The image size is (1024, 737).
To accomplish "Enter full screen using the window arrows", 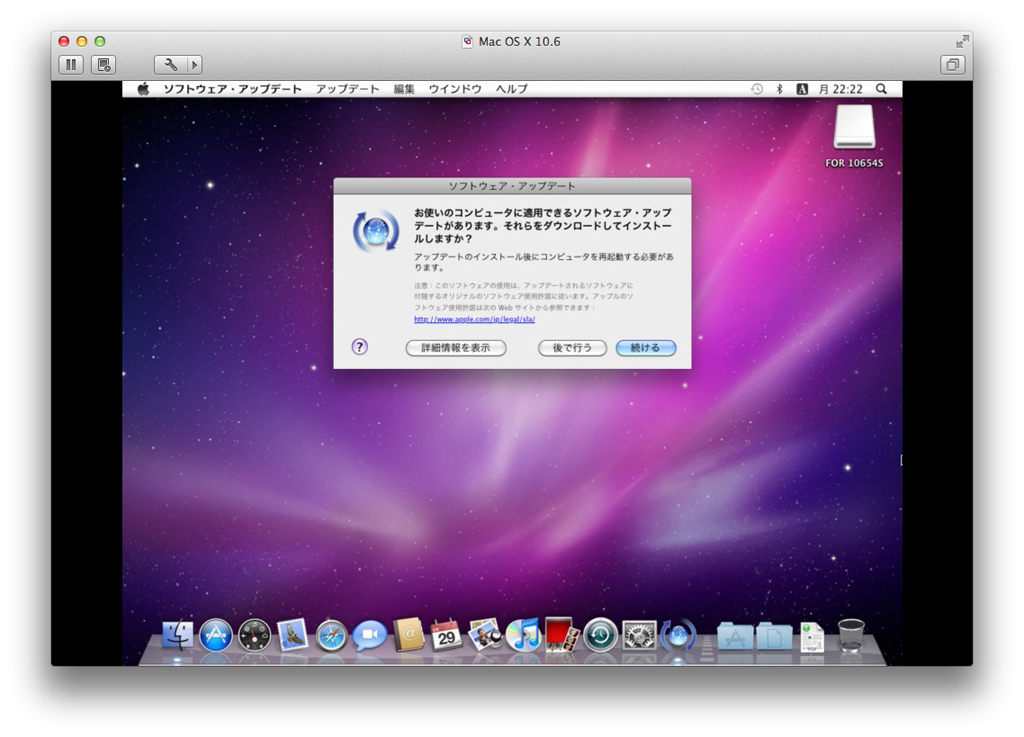I will (961, 41).
